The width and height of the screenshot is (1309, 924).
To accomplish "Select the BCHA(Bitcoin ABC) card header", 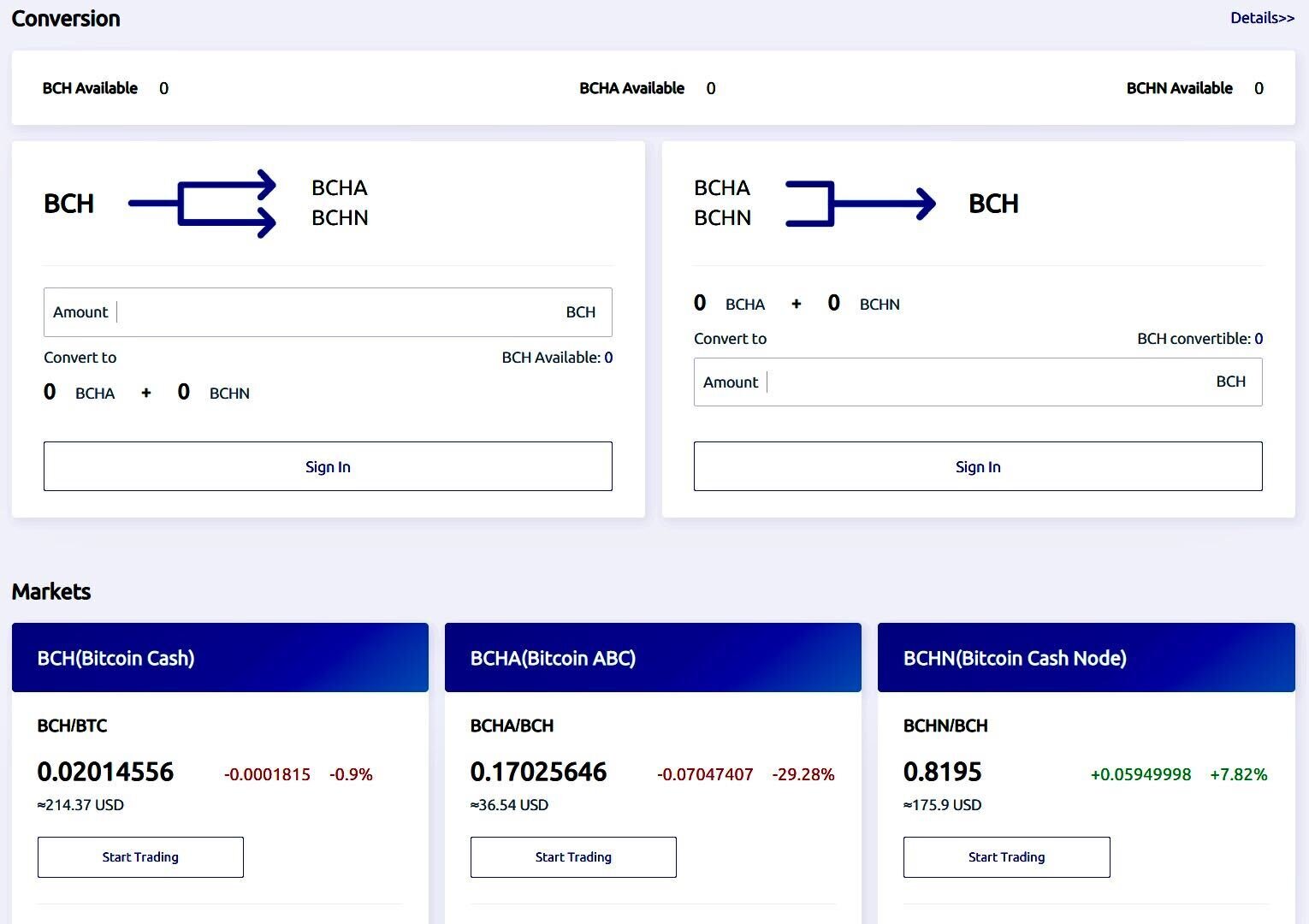I will coord(653,658).
